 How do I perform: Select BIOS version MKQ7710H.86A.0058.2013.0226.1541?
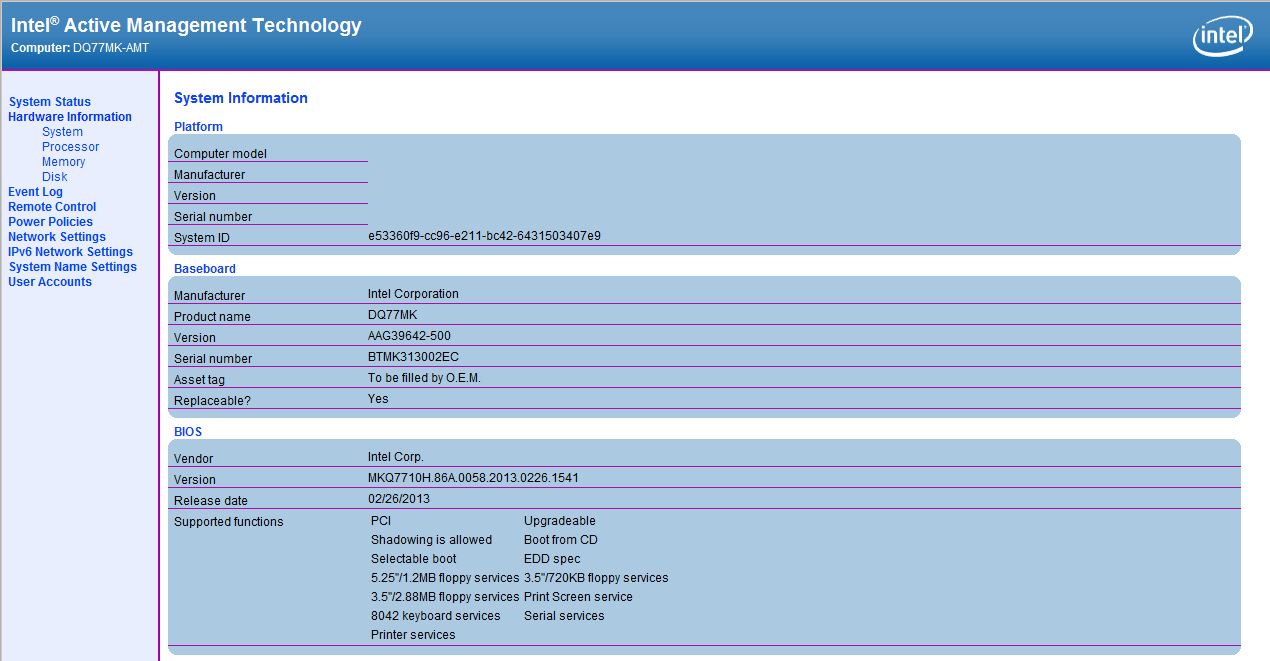[x=473, y=478]
